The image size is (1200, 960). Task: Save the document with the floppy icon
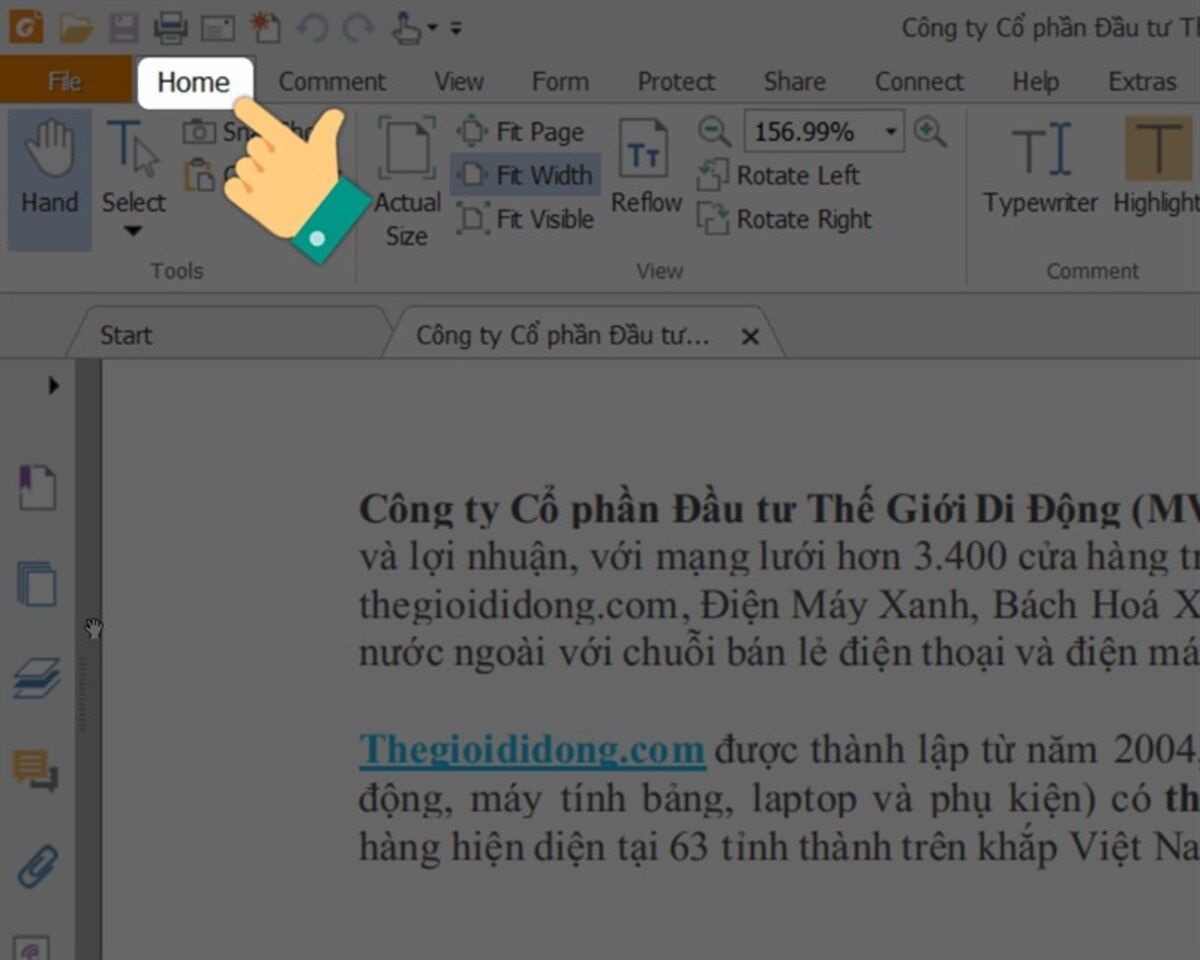[x=124, y=27]
